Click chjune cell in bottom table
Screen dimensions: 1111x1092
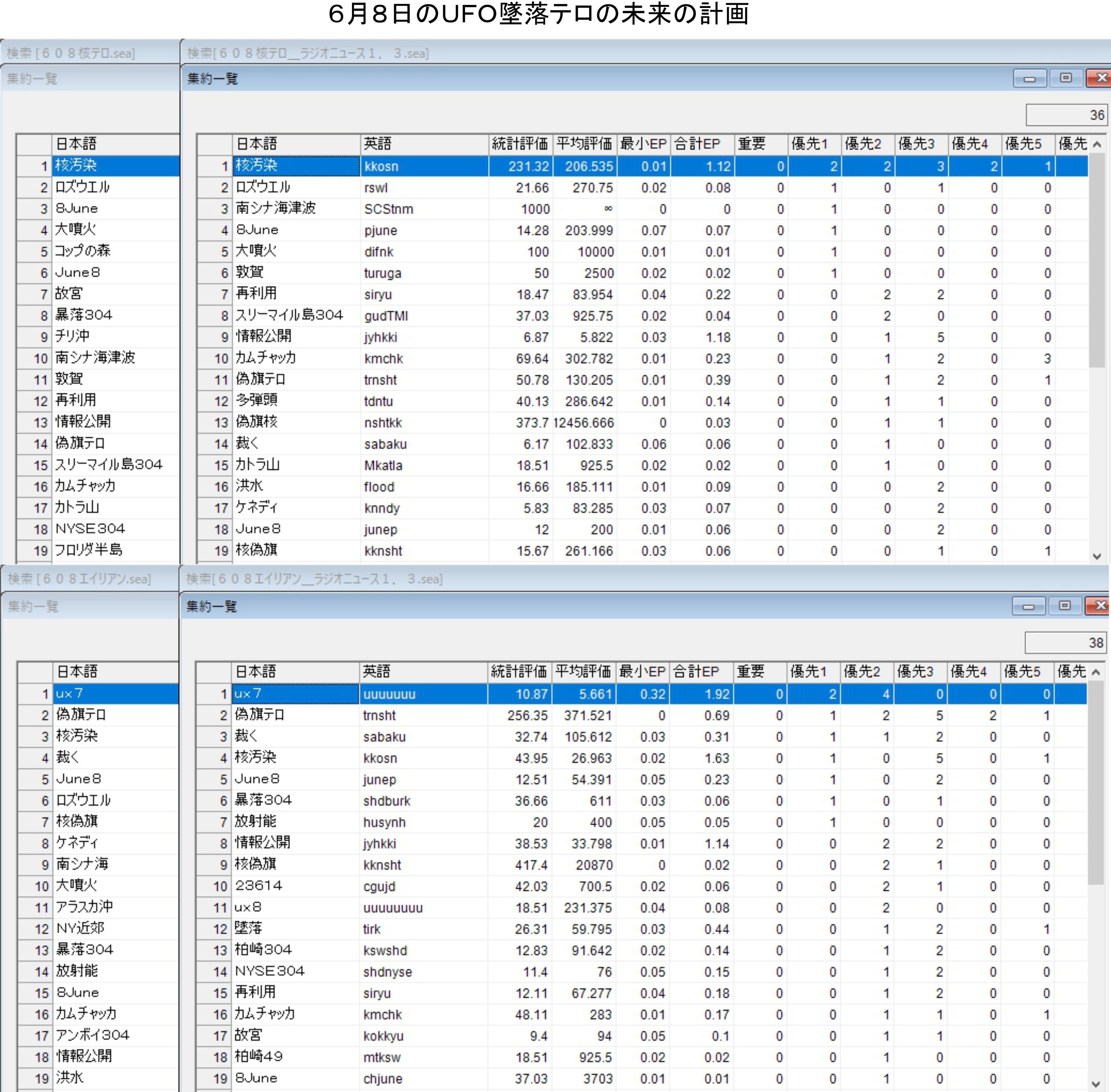click(423, 1078)
